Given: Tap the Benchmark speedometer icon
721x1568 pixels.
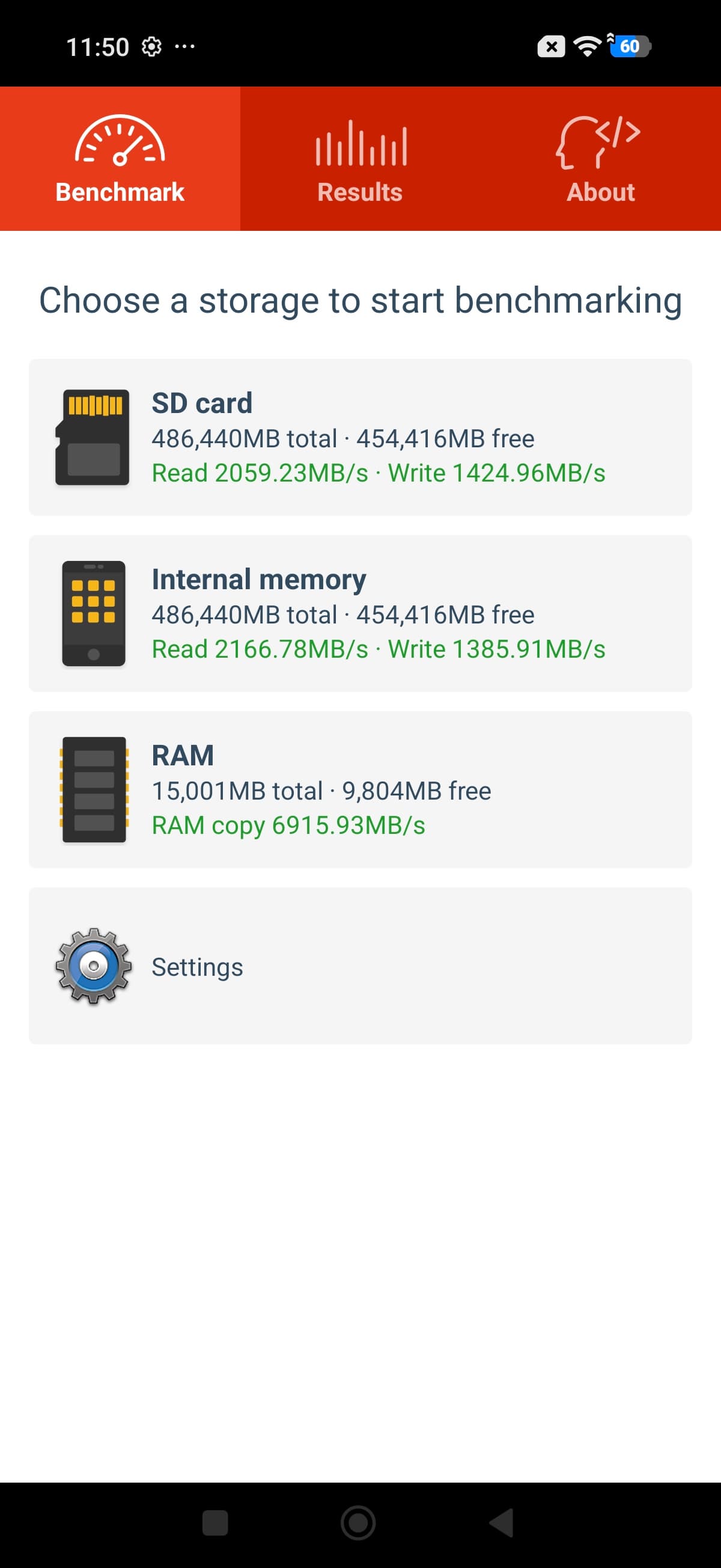Looking at the screenshot, I should (x=120, y=141).
